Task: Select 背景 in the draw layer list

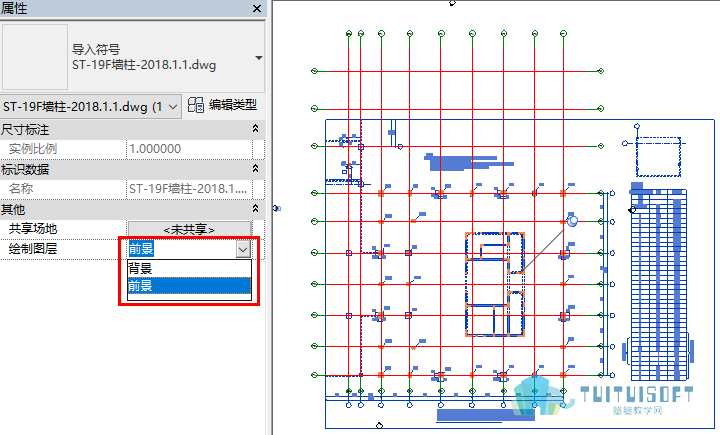Action: tap(189, 268)
